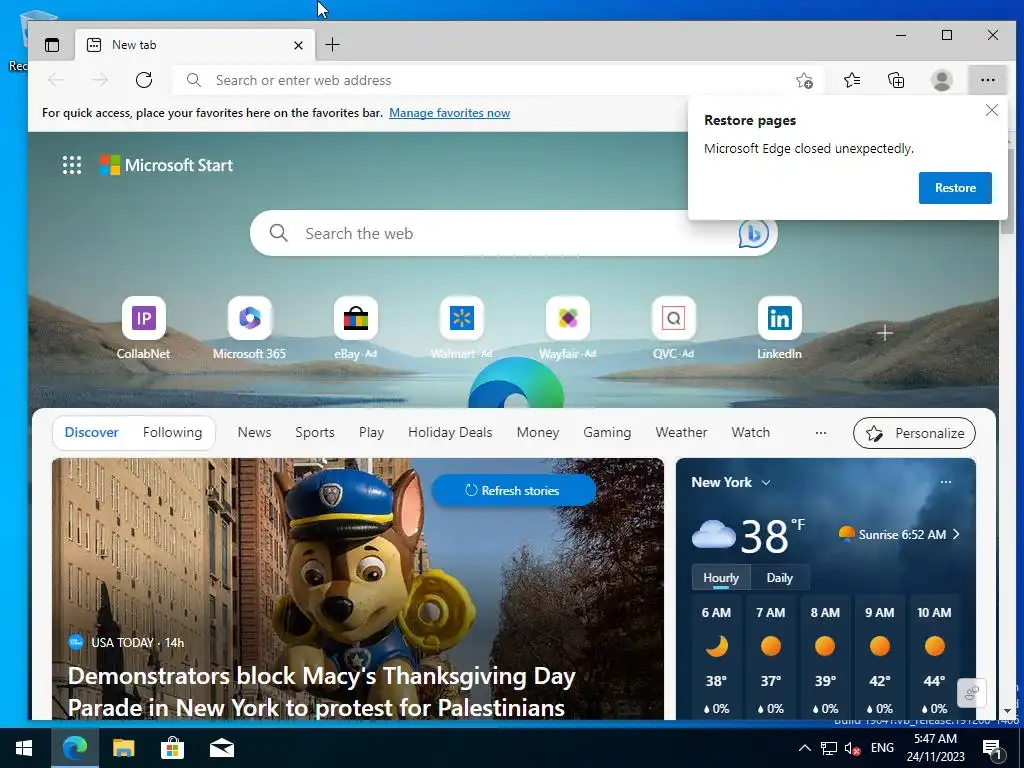Open the notifications action center

pos(993,749)
